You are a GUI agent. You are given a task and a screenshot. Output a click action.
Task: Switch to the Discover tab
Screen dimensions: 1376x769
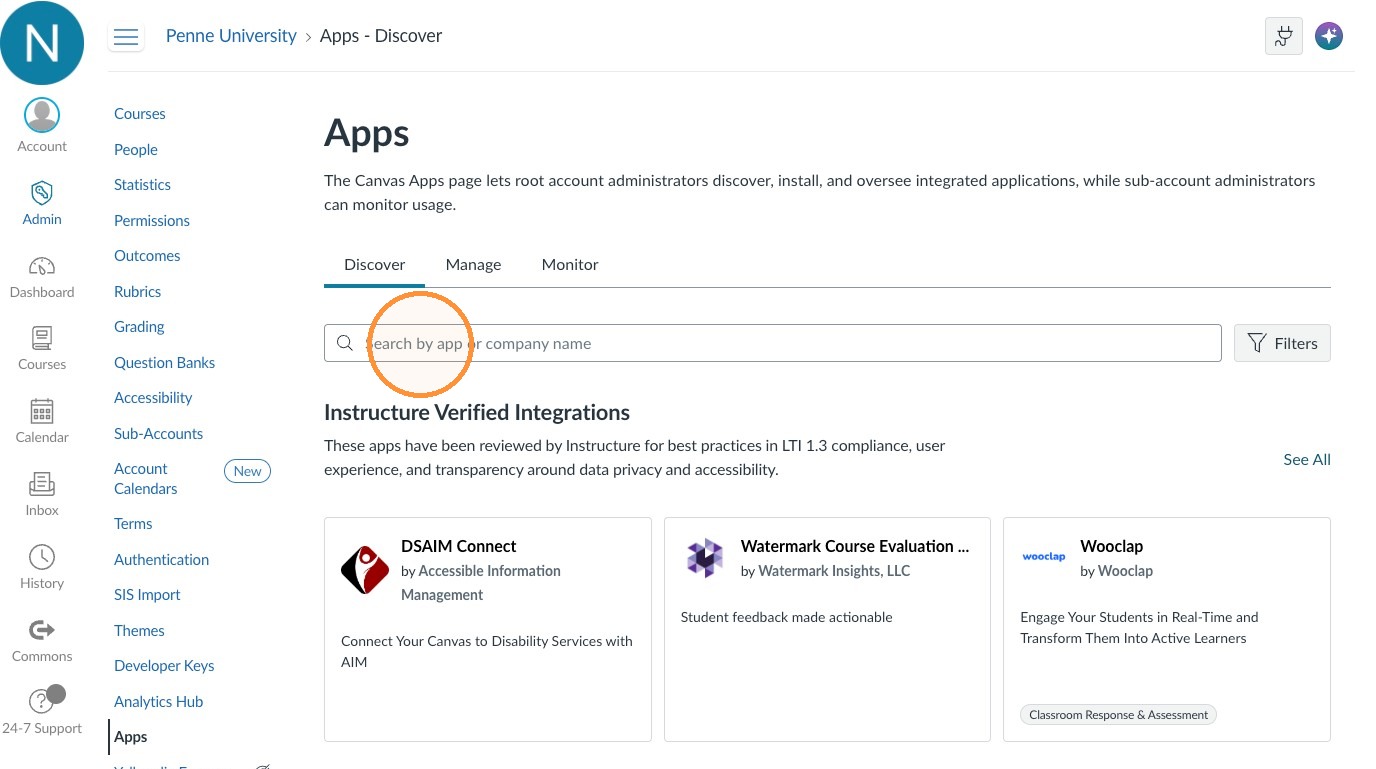[375, 265]
